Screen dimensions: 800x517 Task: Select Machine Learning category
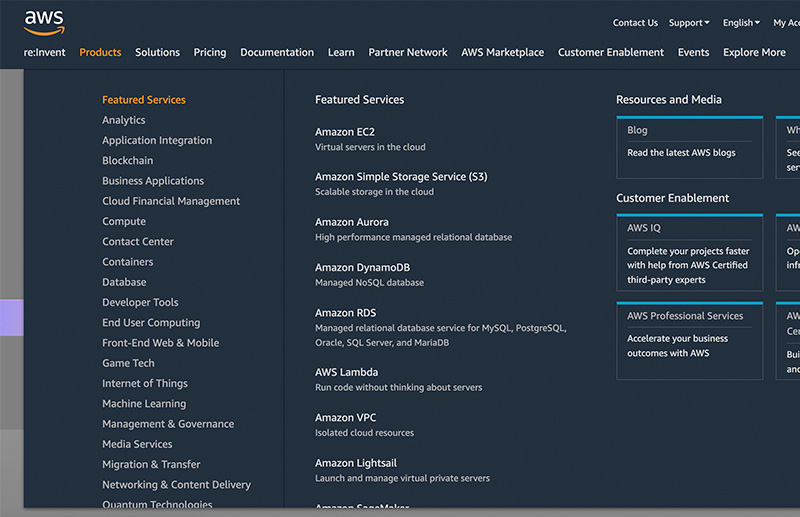[x=144, y=404]
